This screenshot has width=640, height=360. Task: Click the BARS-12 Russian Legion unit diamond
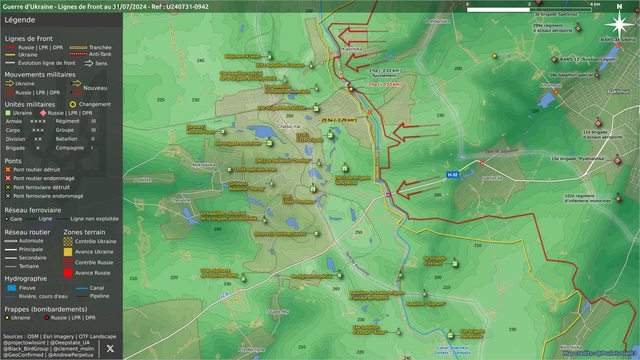click(554, 60)
